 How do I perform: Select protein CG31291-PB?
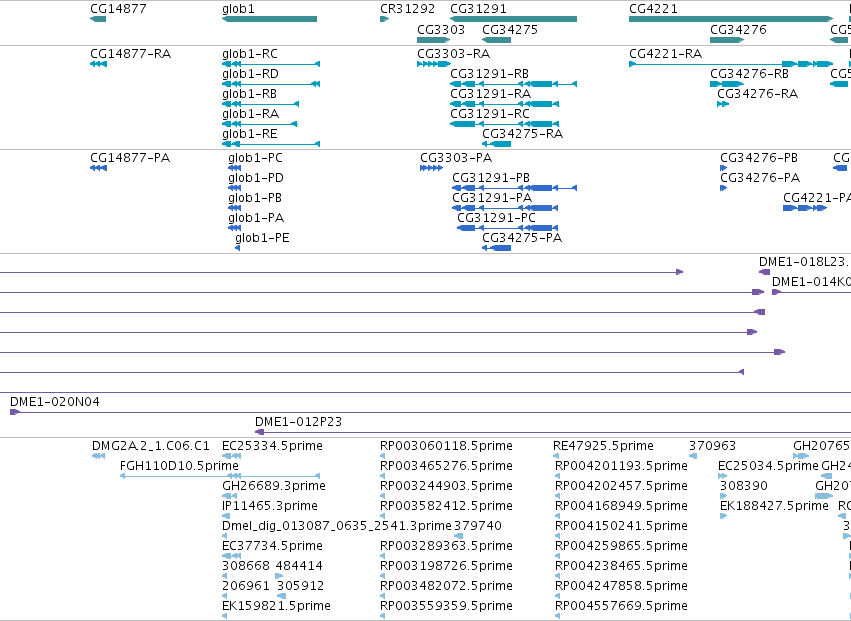515,188
